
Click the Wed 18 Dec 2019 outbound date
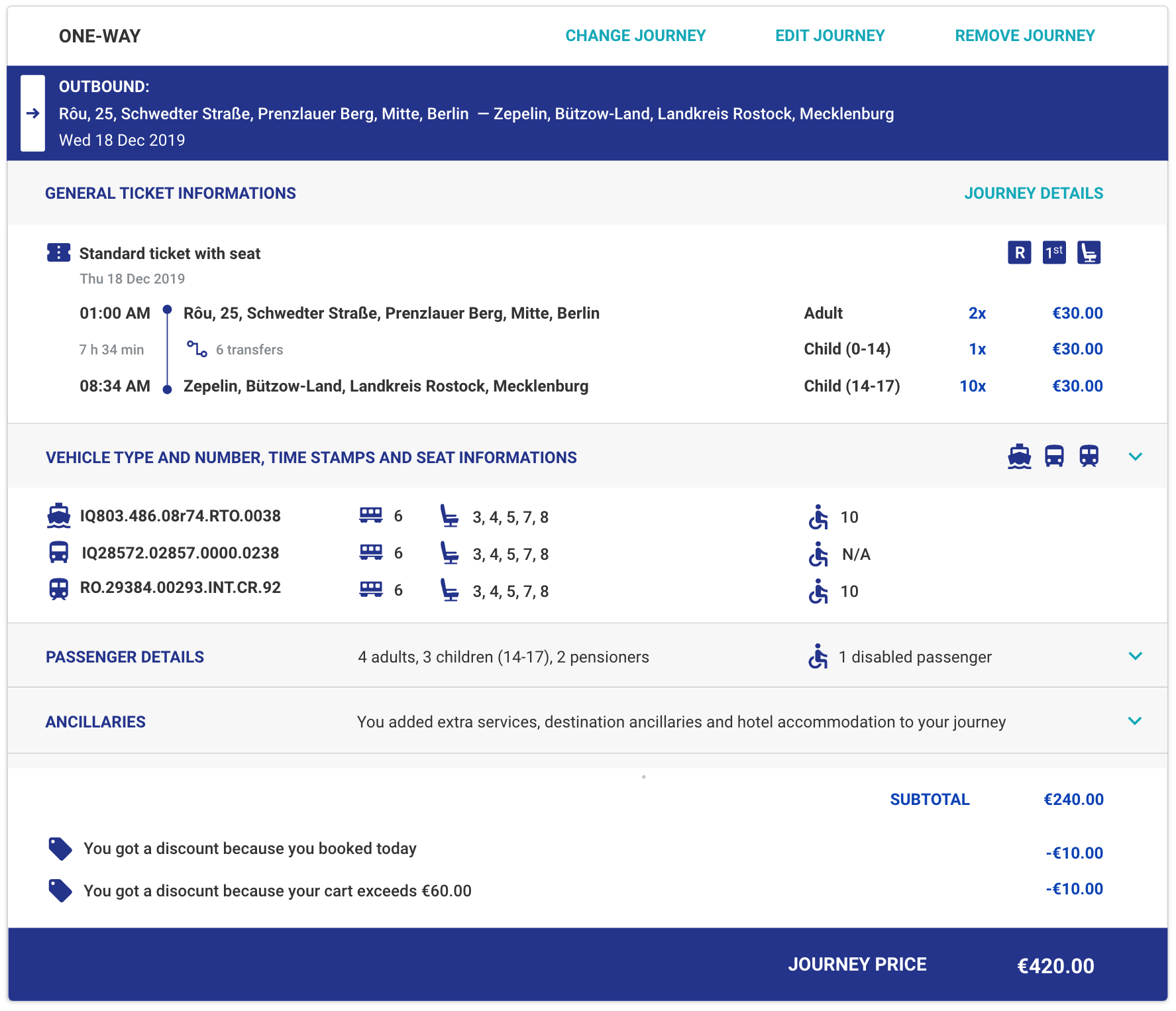pyautogui.click(x=122, y=140)
